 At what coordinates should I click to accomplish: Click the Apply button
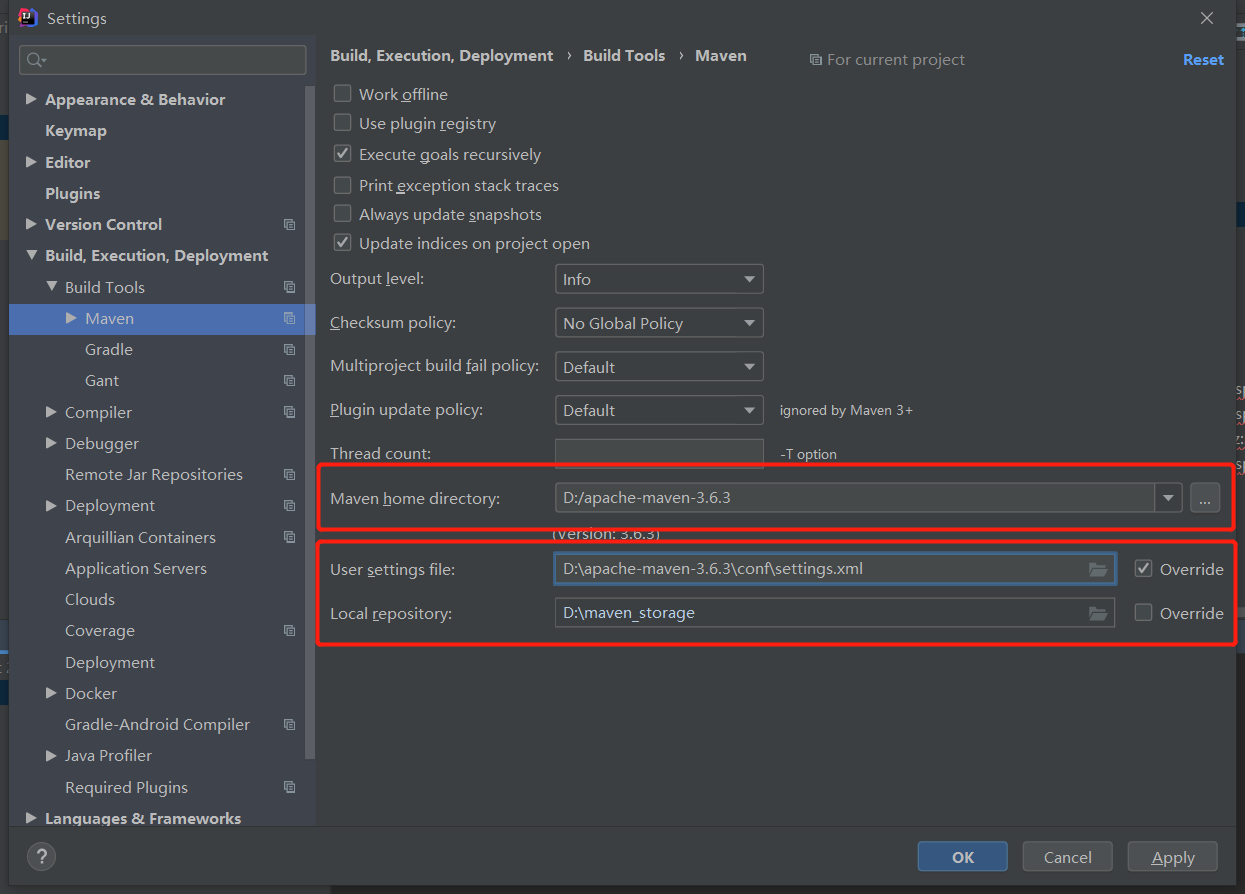tap(1173, 857)
